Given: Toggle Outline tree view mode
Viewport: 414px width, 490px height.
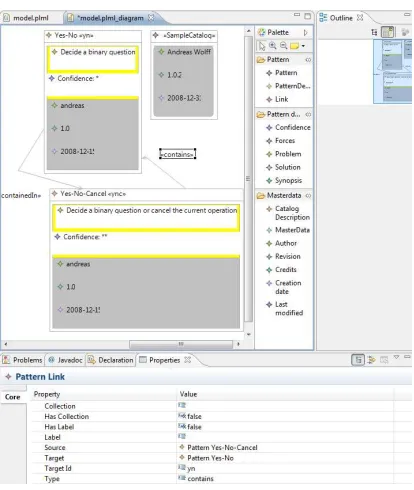Looking at the screenshot, I should coord(374,32).
